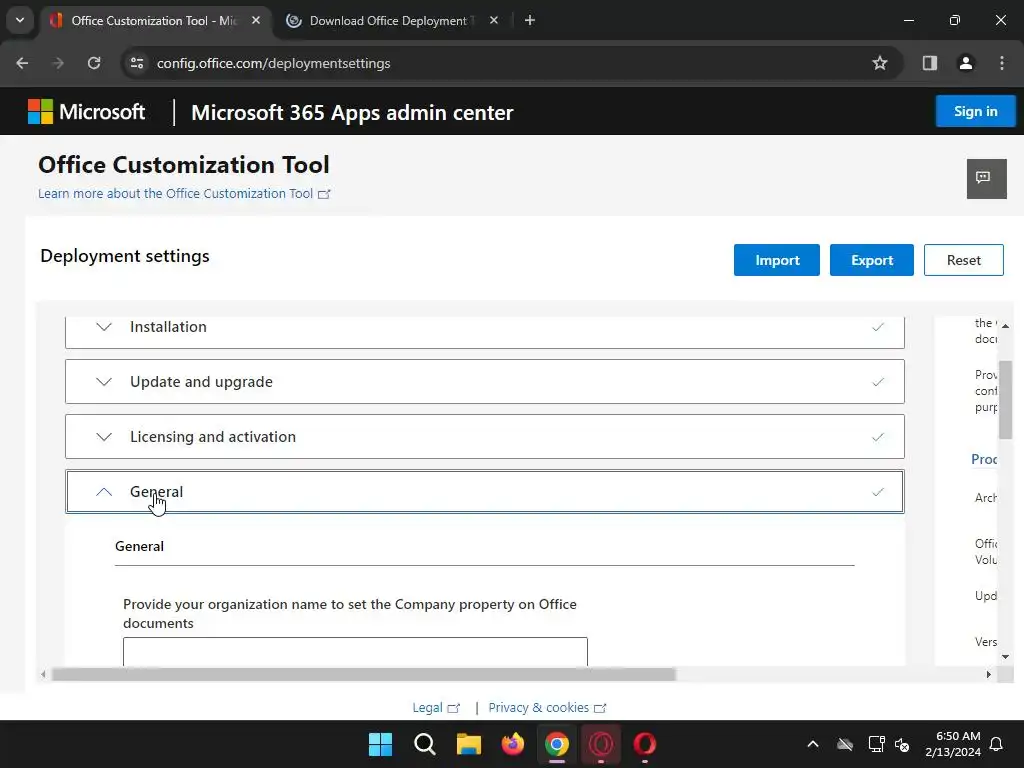
Task: Click right arrow of horizontal scrollbar
Action: (x=989, y=674)
